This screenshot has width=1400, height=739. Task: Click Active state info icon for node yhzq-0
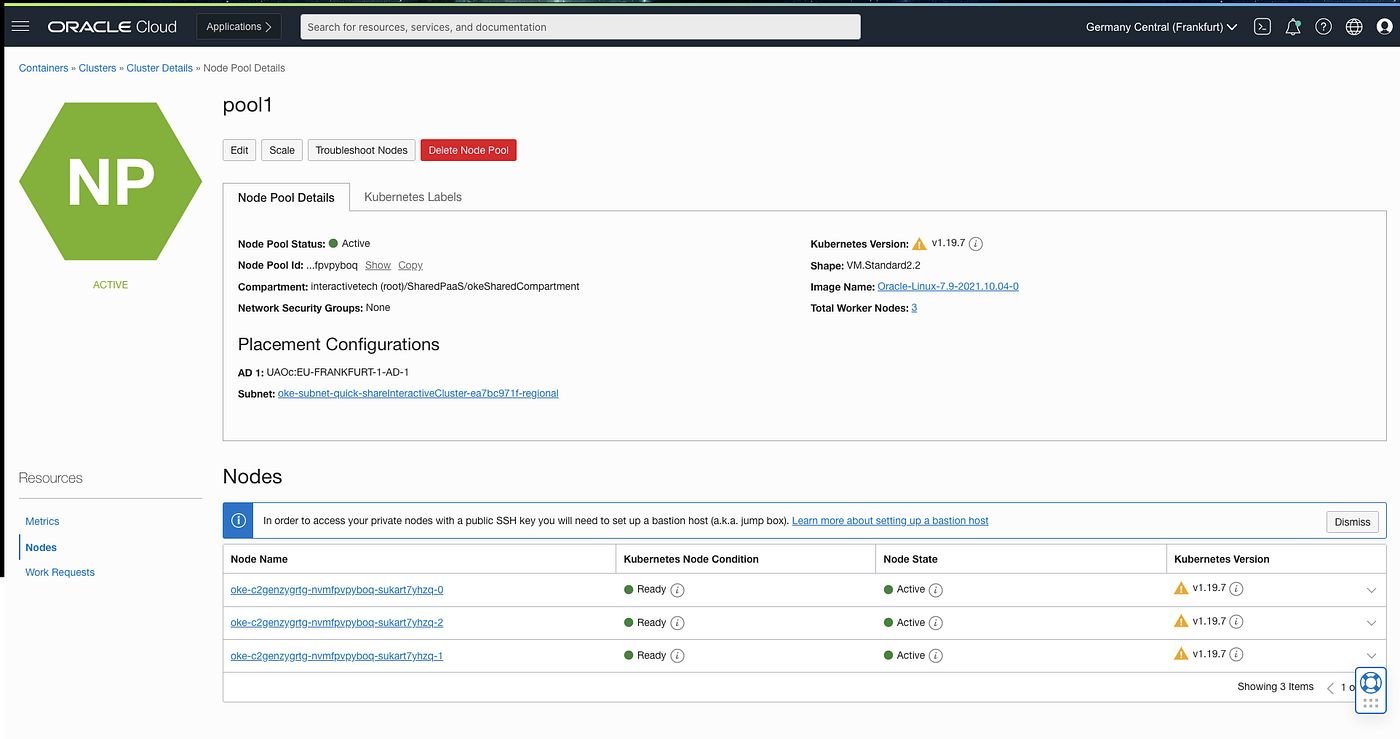coord(936,590)
